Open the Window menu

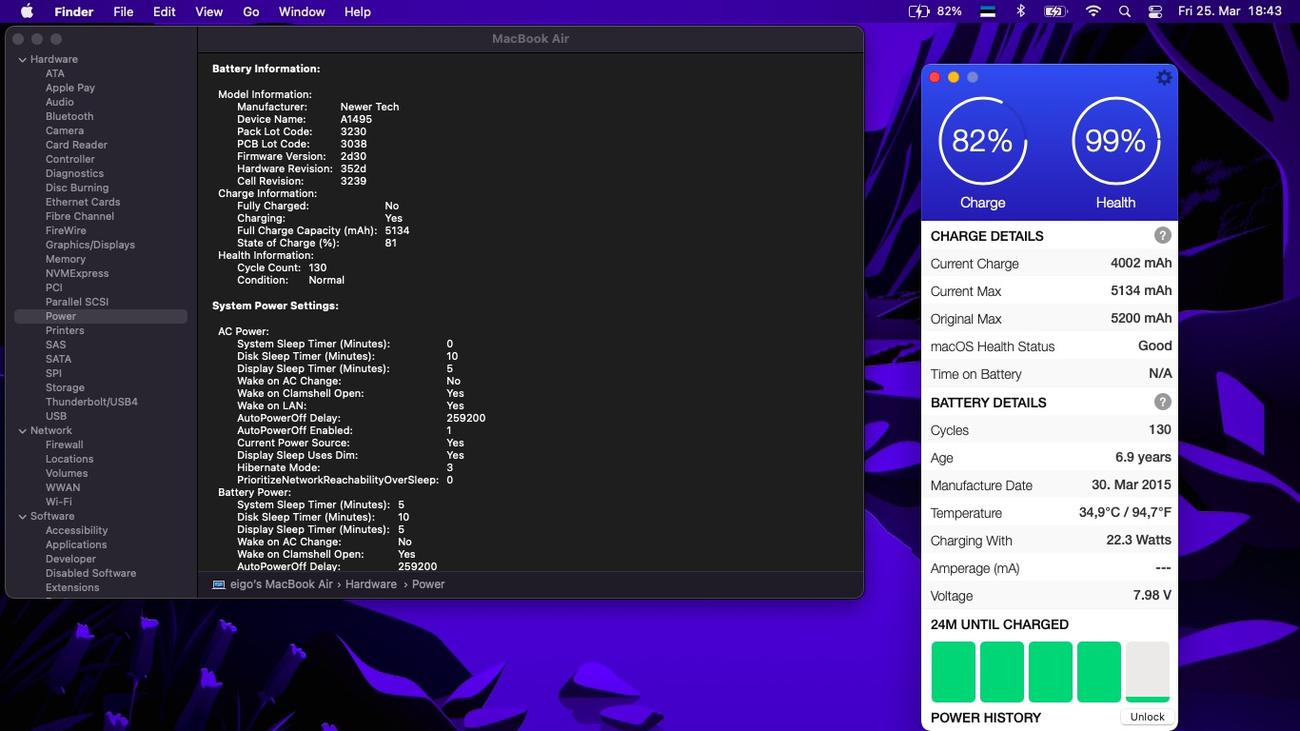coord(301,12)
